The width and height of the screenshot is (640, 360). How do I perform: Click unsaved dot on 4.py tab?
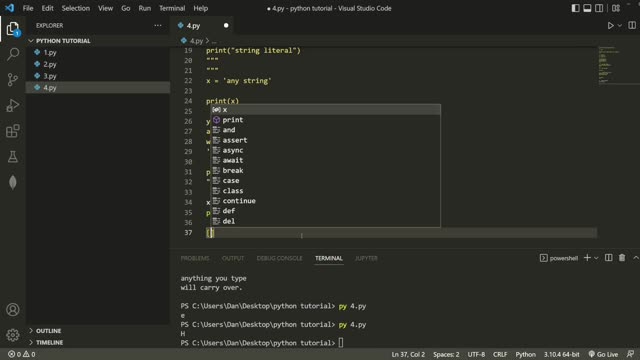(x=226, y=25)
